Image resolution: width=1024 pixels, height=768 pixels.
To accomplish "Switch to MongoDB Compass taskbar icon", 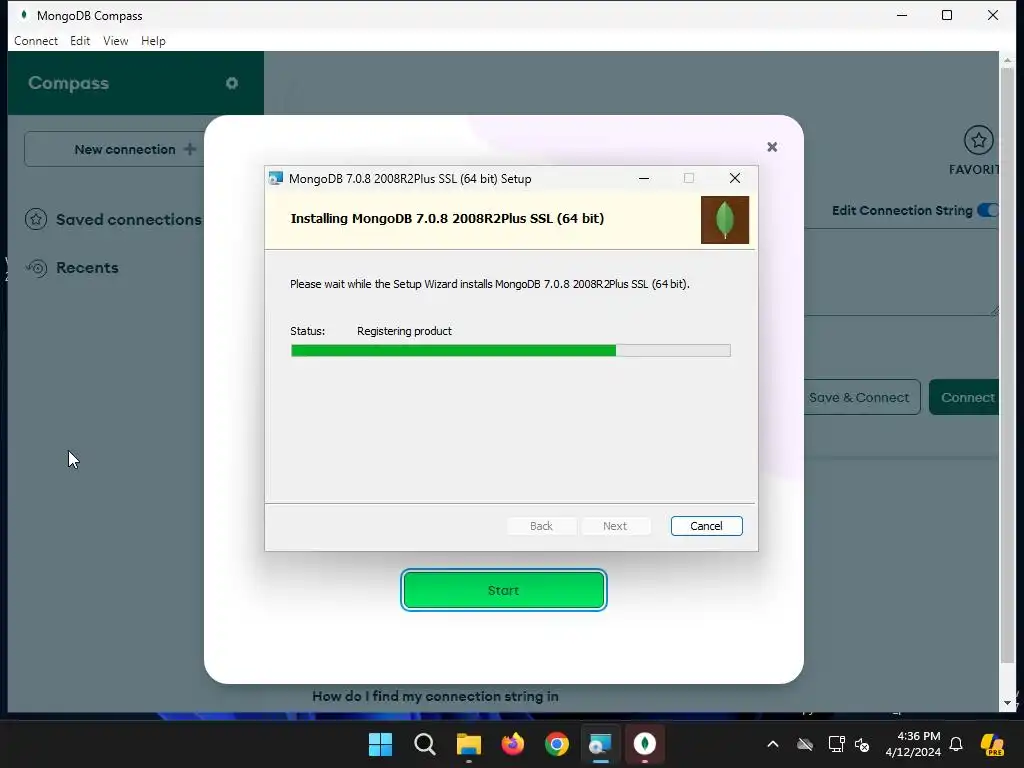I will 645,744.
